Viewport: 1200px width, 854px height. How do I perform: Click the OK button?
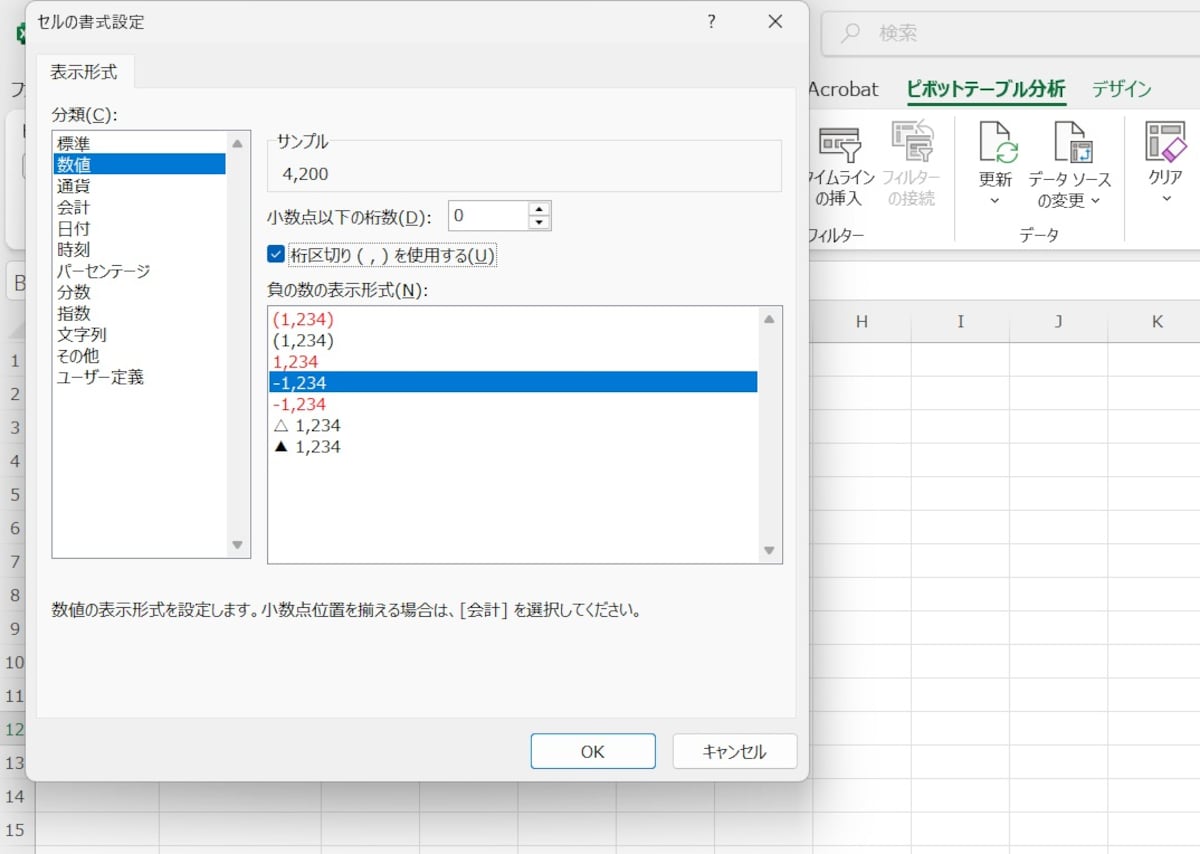(592, 751)
